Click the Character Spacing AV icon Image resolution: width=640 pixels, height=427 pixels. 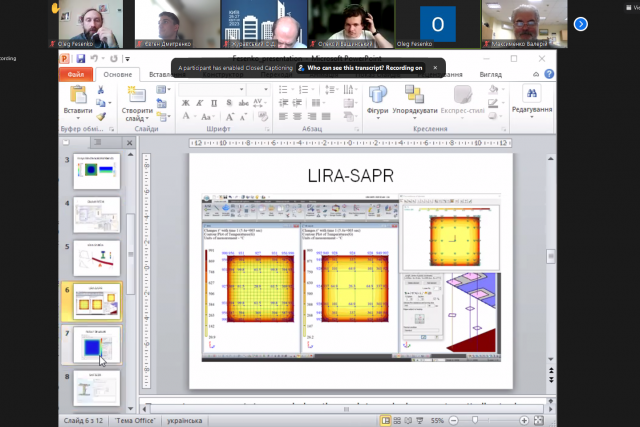(259, 103)
